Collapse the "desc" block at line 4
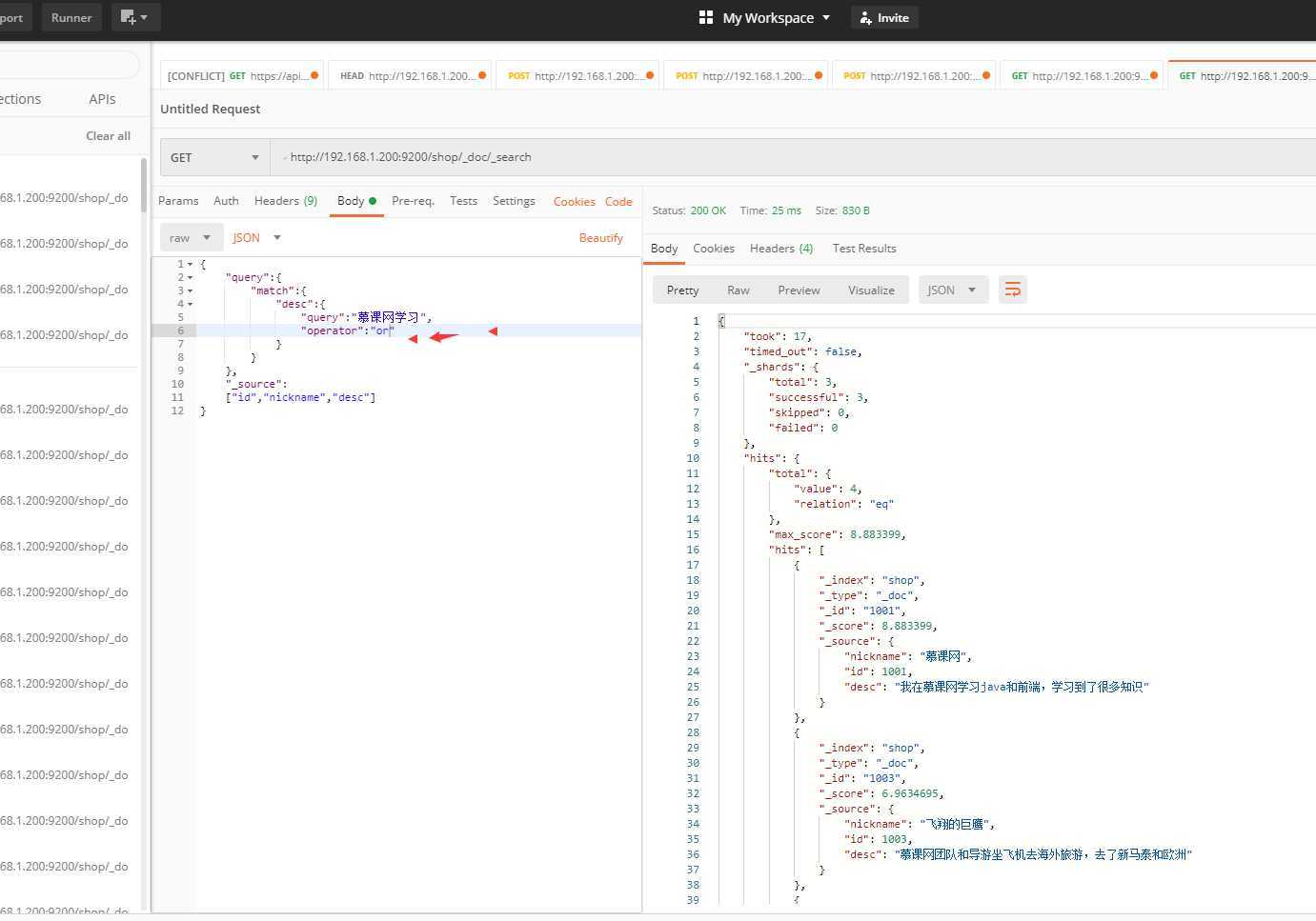1316x921 pixels. pos(190,304)
